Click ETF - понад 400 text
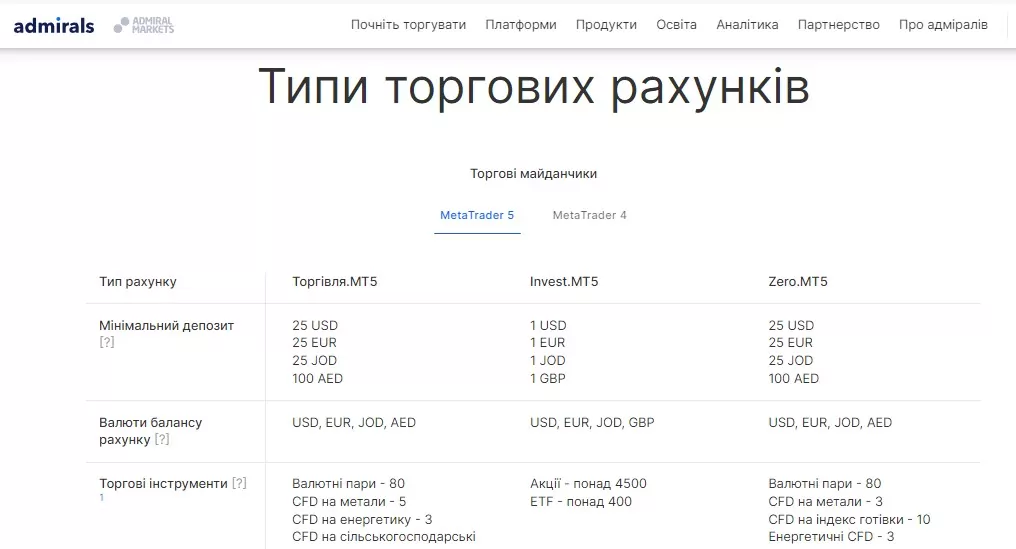 pyautogui.click(x=581, y=502)
